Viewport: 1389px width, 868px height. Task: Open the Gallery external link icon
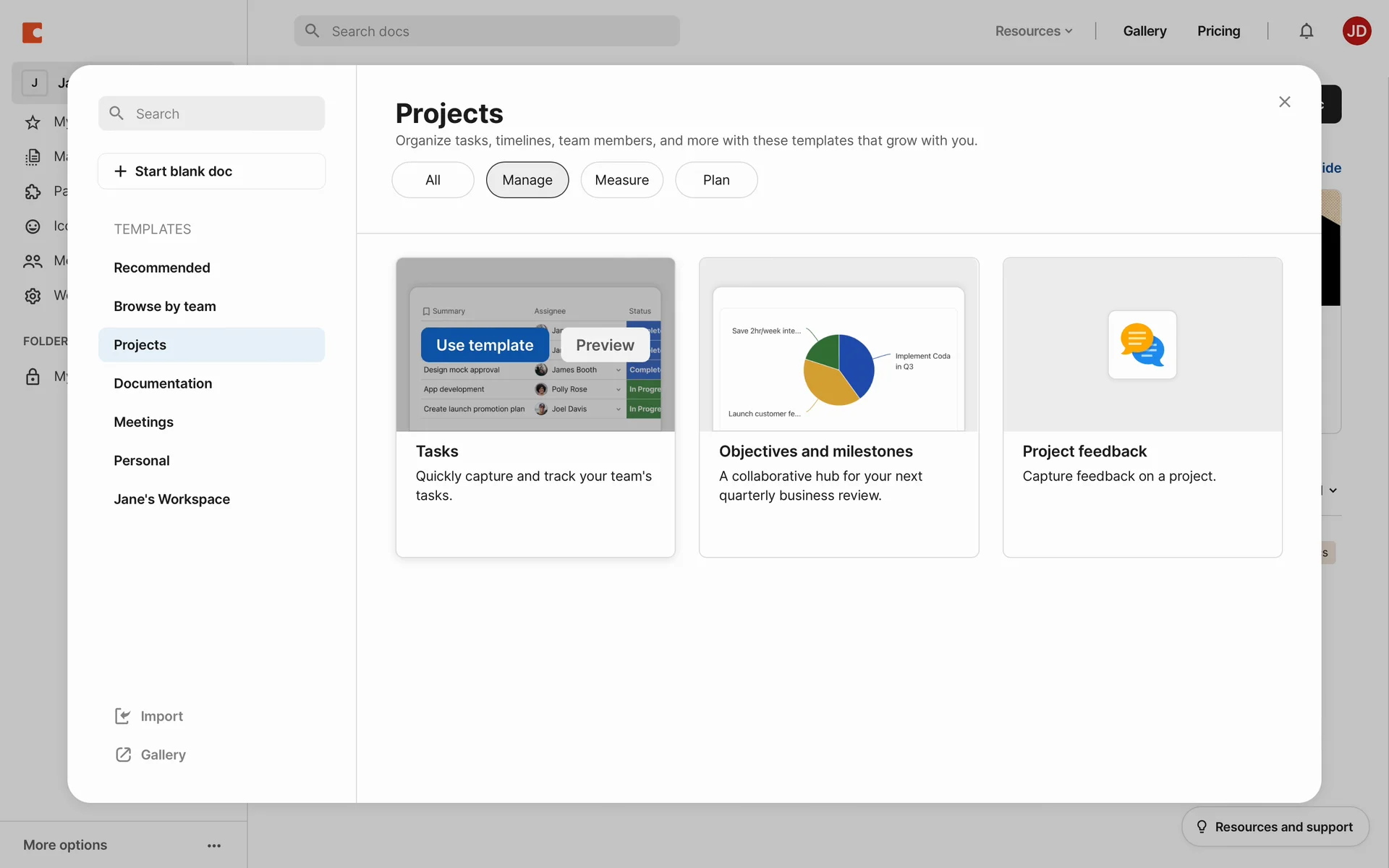pos(123,754)
